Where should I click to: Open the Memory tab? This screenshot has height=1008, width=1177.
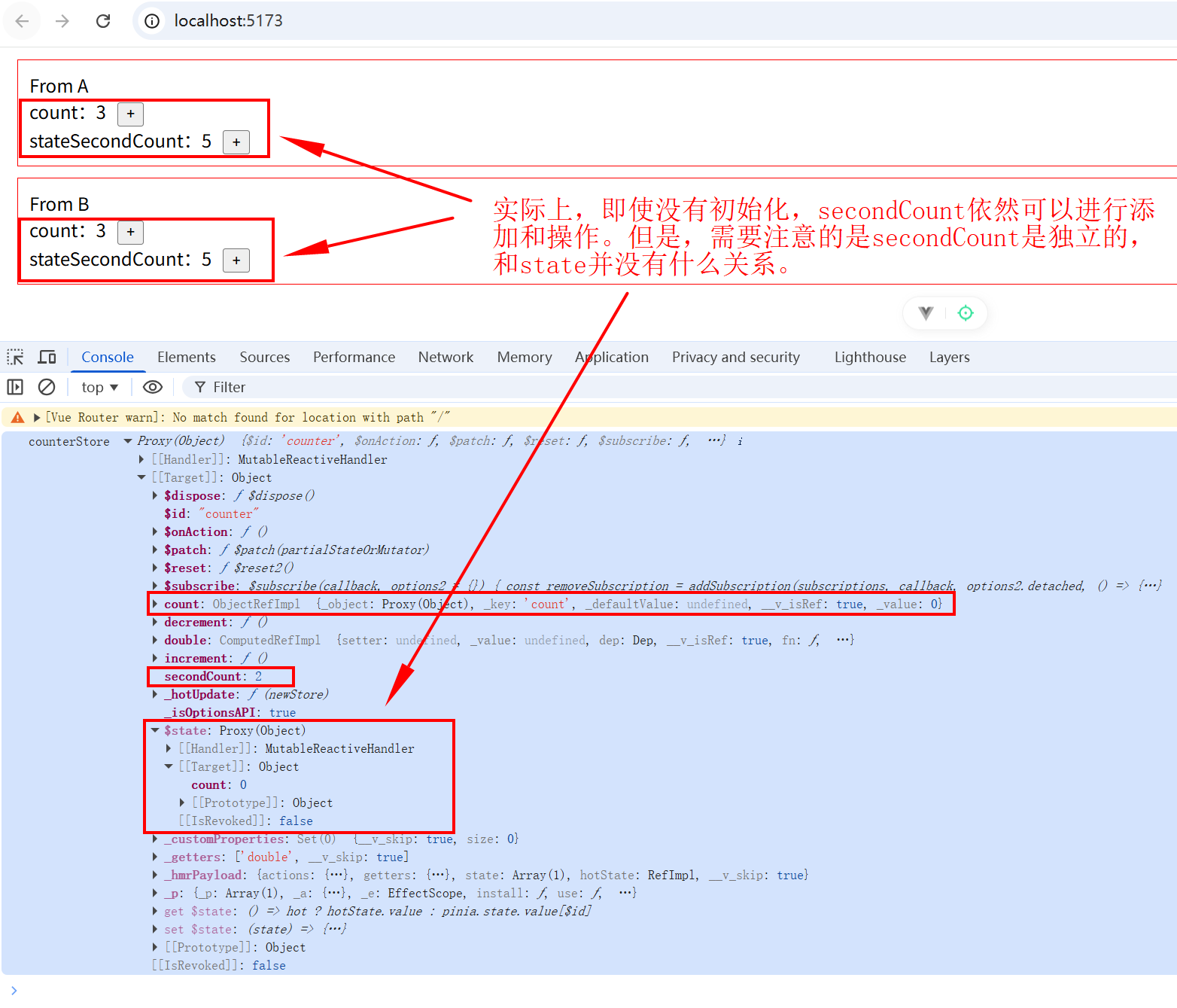click(525, 358)
